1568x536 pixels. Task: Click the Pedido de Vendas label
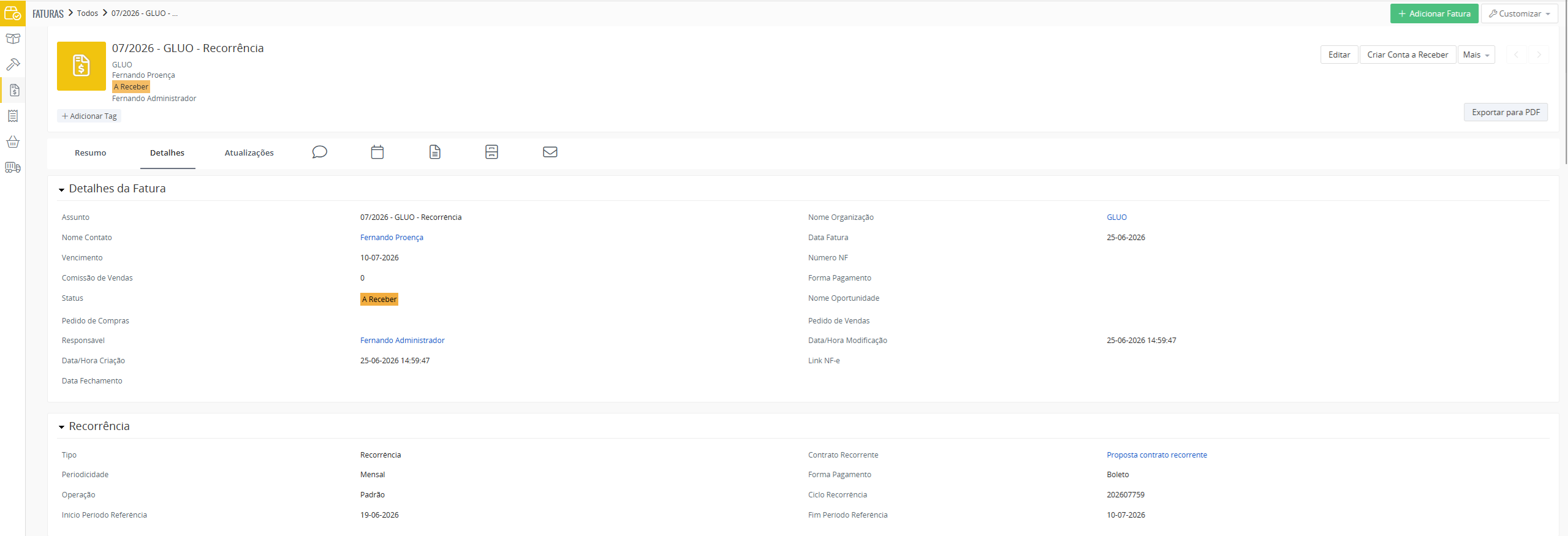pos(839,321)
